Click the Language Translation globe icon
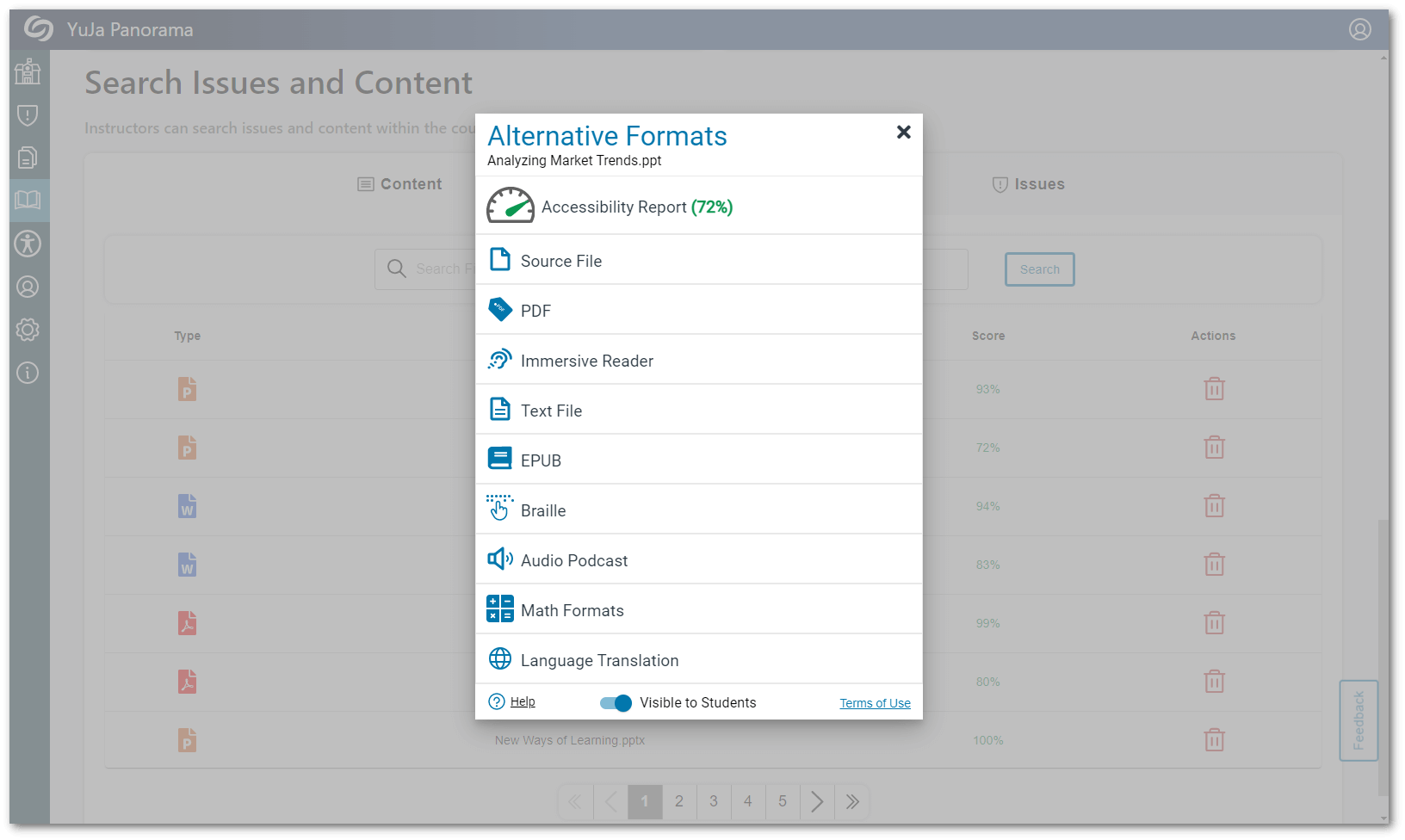1405x840 pixels. coord(499,659)
